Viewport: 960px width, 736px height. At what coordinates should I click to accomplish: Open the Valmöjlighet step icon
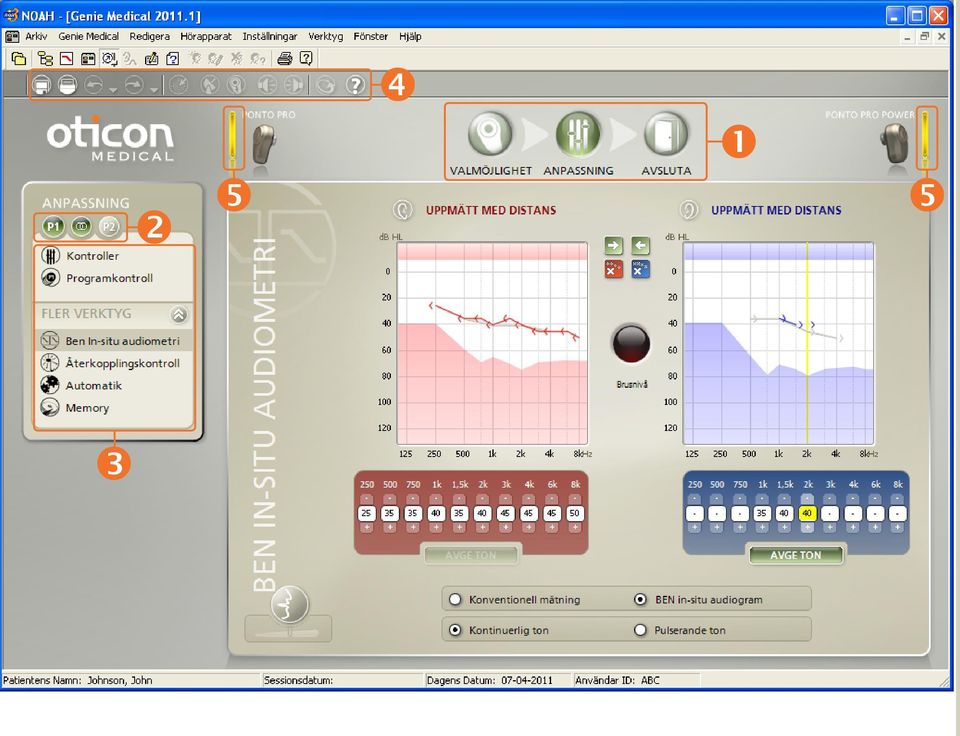[490, 133]
